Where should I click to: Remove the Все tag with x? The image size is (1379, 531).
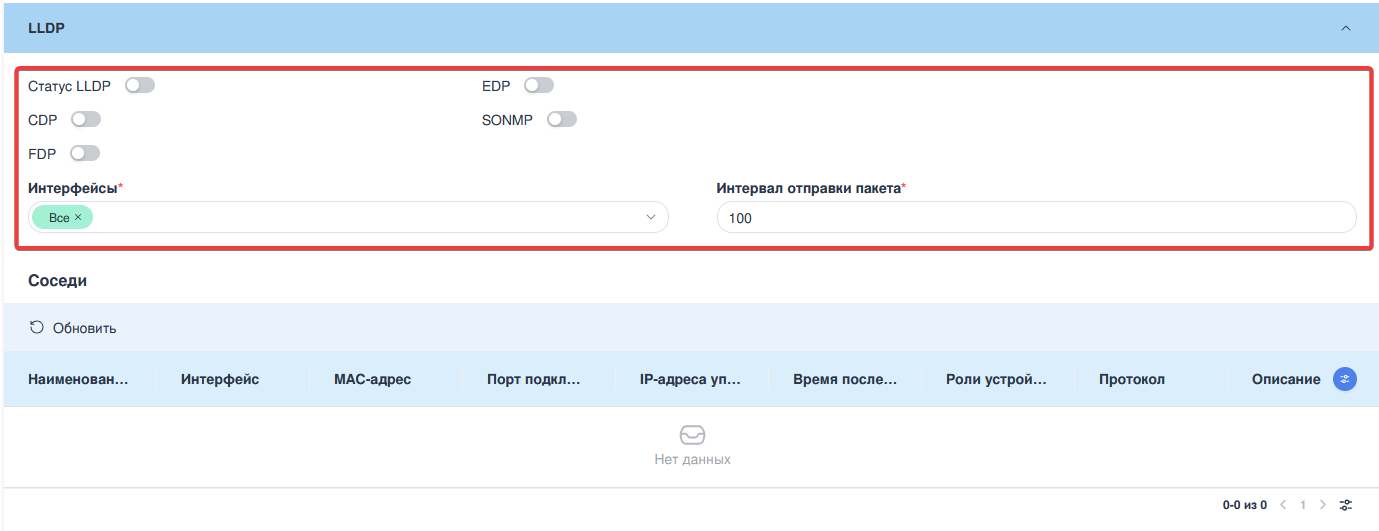(x=78, y=217)
